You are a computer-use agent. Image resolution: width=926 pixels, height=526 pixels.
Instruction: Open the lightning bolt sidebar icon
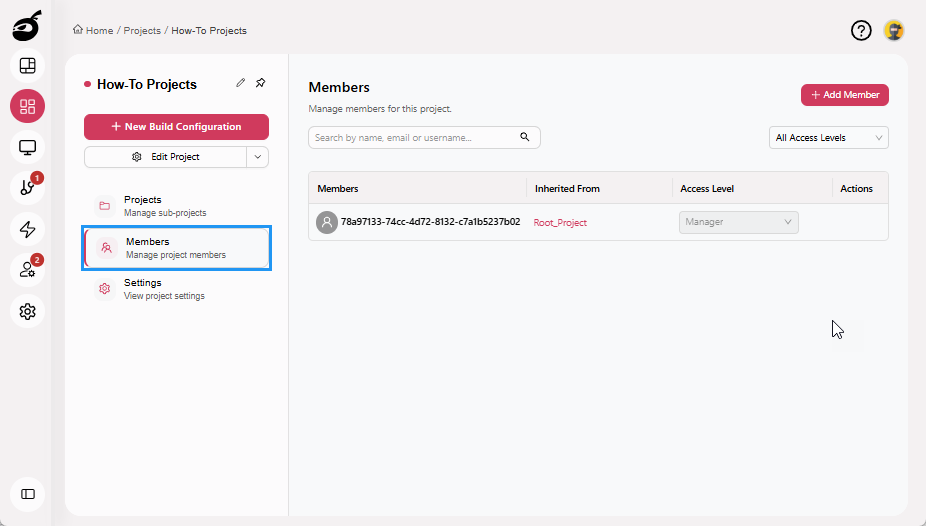[28, 229]
